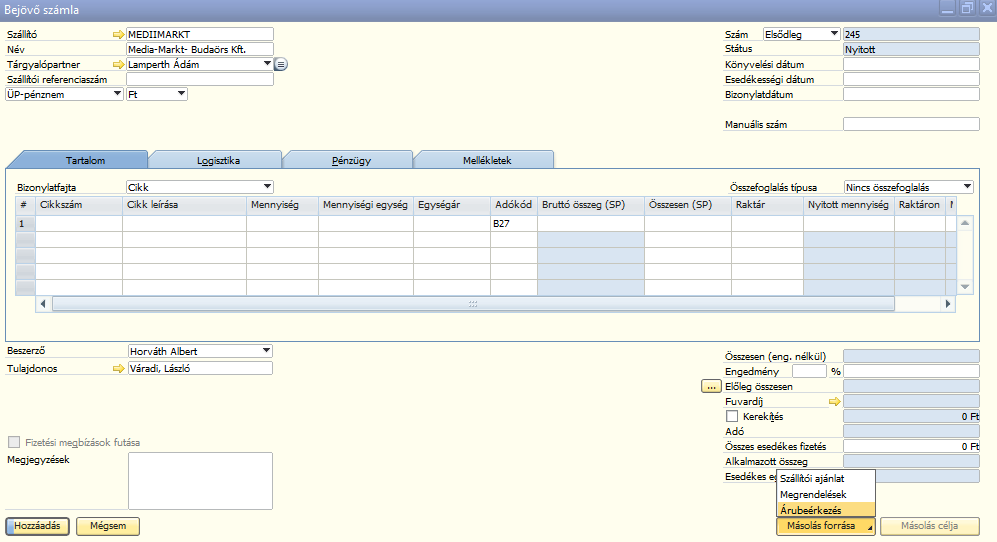This screenshot has height=542, width=997.
Task: Click the Megjegyzések text area
Action: pos(200,481)
